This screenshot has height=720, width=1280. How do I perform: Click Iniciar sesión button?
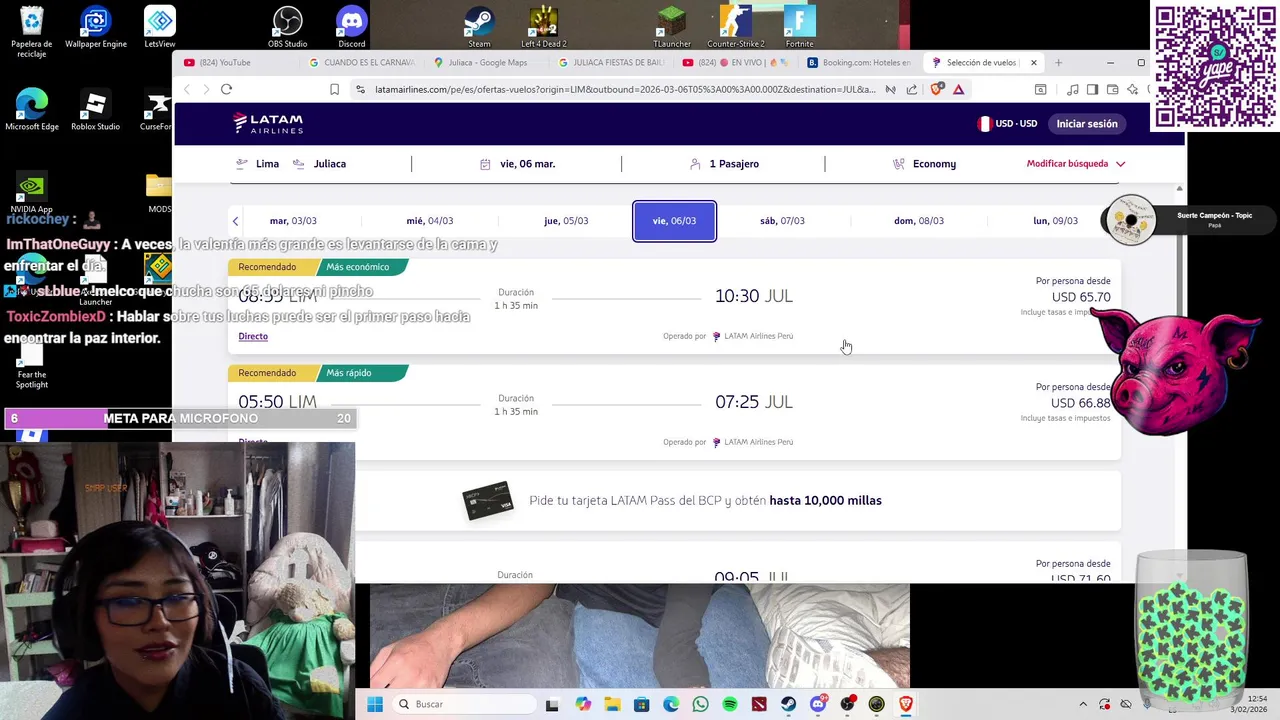(1087, 123)
